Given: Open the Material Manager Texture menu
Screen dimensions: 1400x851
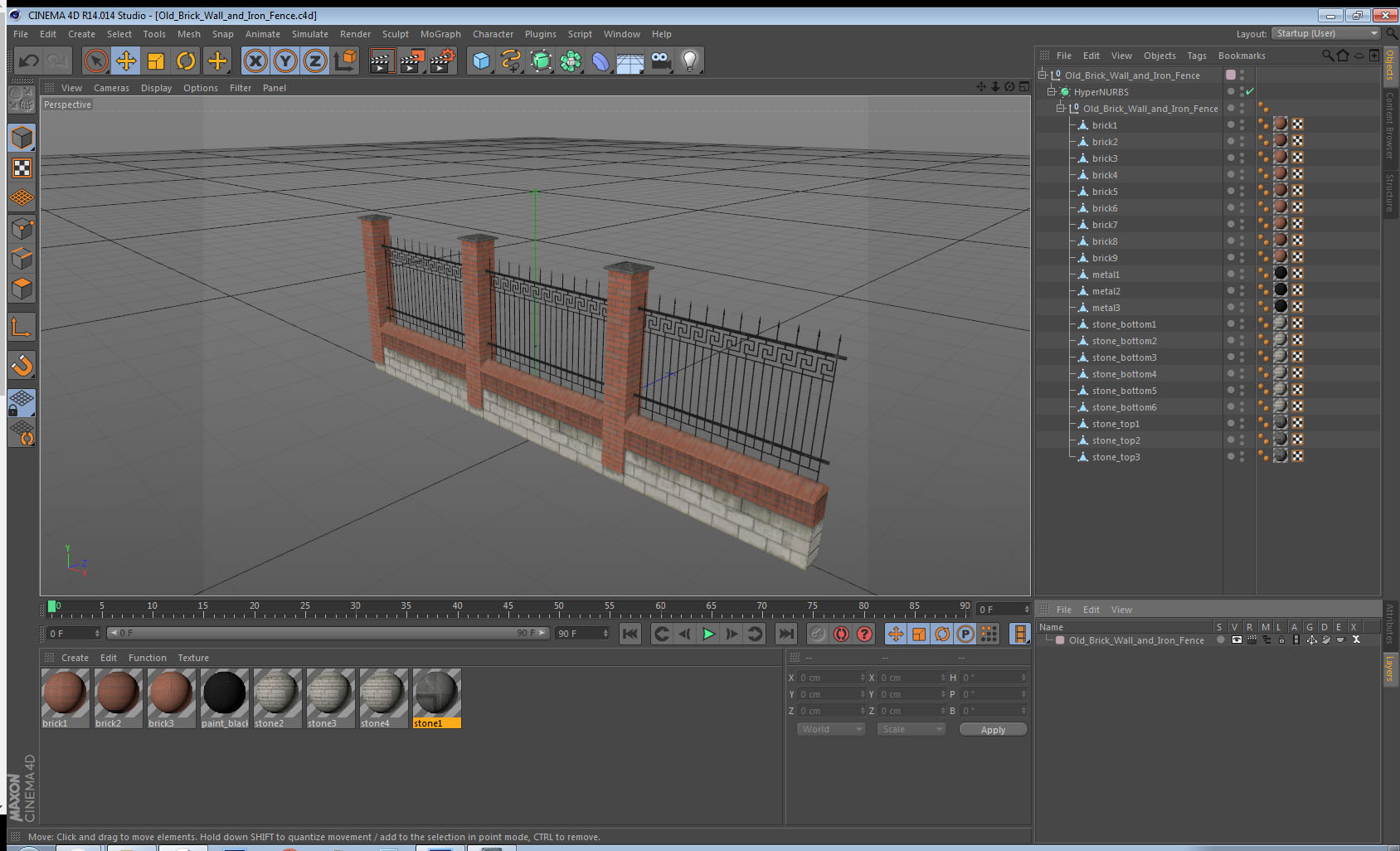Looking at the screenshot, I should (x=193, y=658).
